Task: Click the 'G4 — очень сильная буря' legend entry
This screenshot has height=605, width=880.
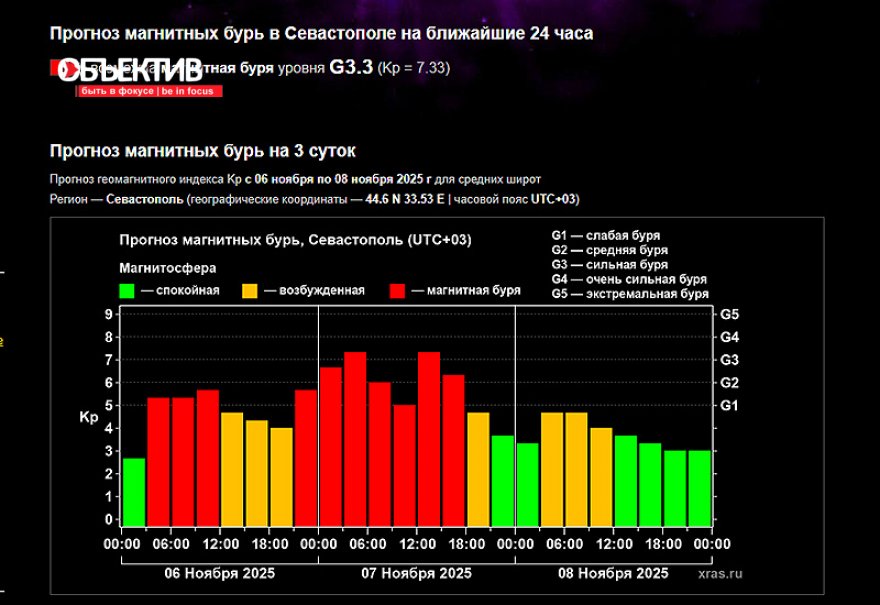Action: (x=629, y=279)
